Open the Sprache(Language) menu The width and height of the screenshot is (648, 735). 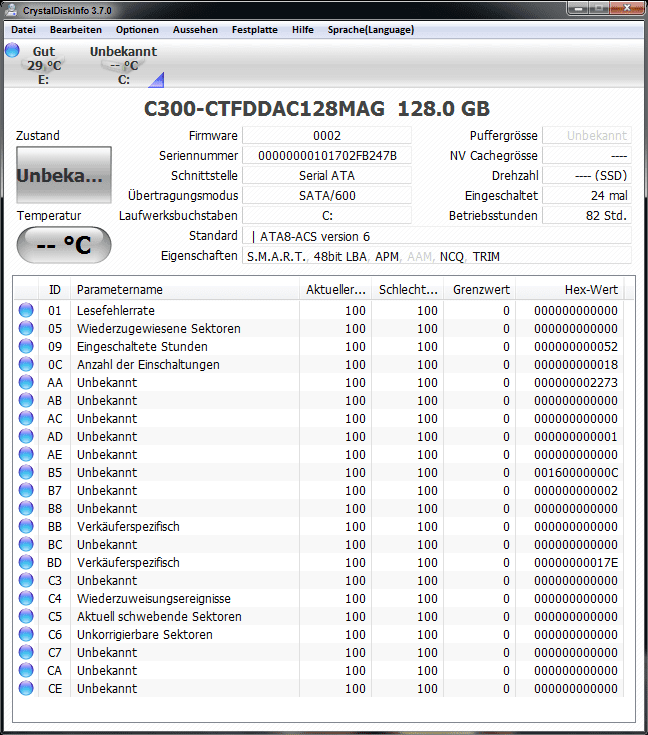pyautogui.click(x=370, y=30)
